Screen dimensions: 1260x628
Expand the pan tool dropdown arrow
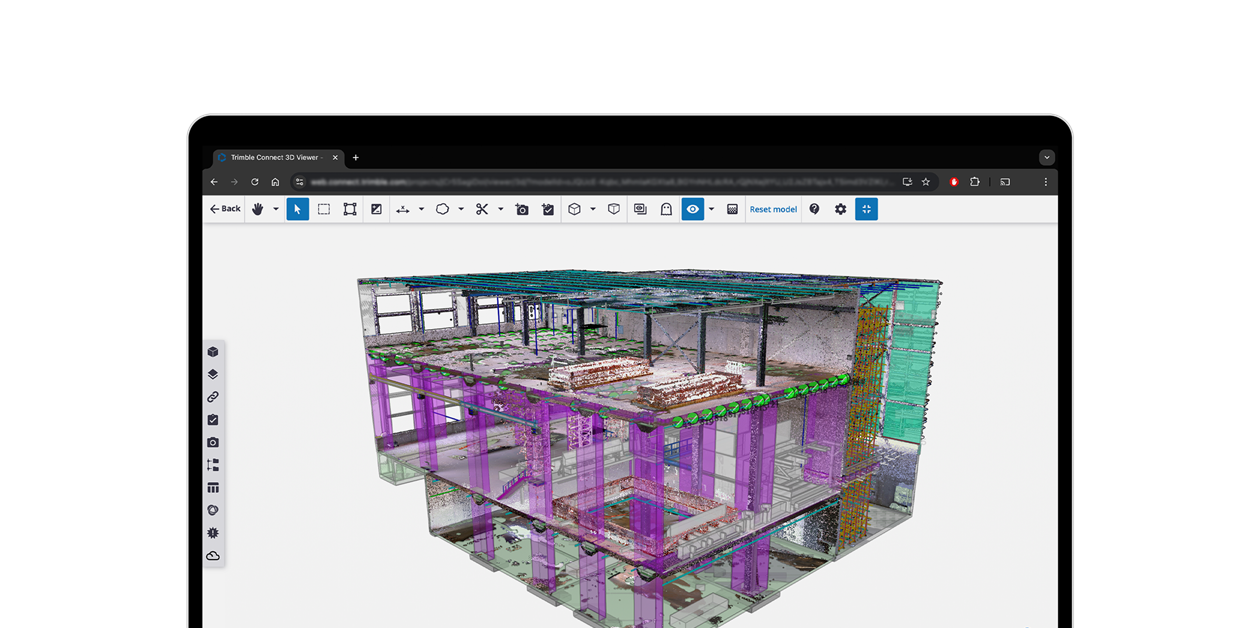point(276,209)
